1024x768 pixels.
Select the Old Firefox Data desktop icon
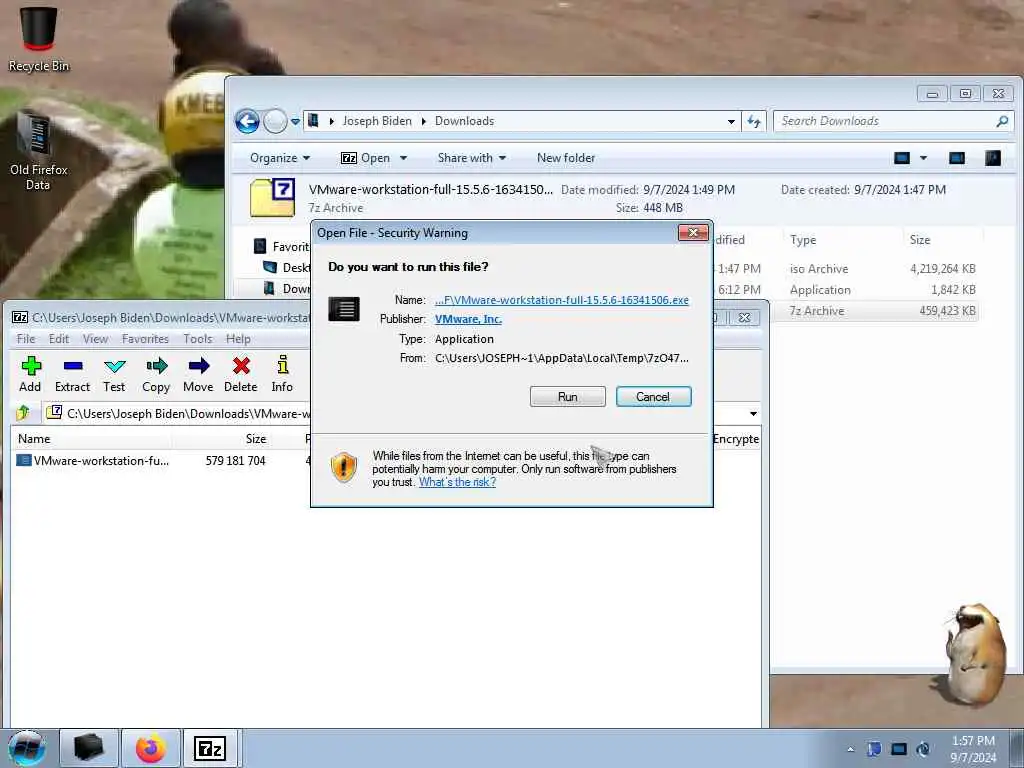[38, 151]
